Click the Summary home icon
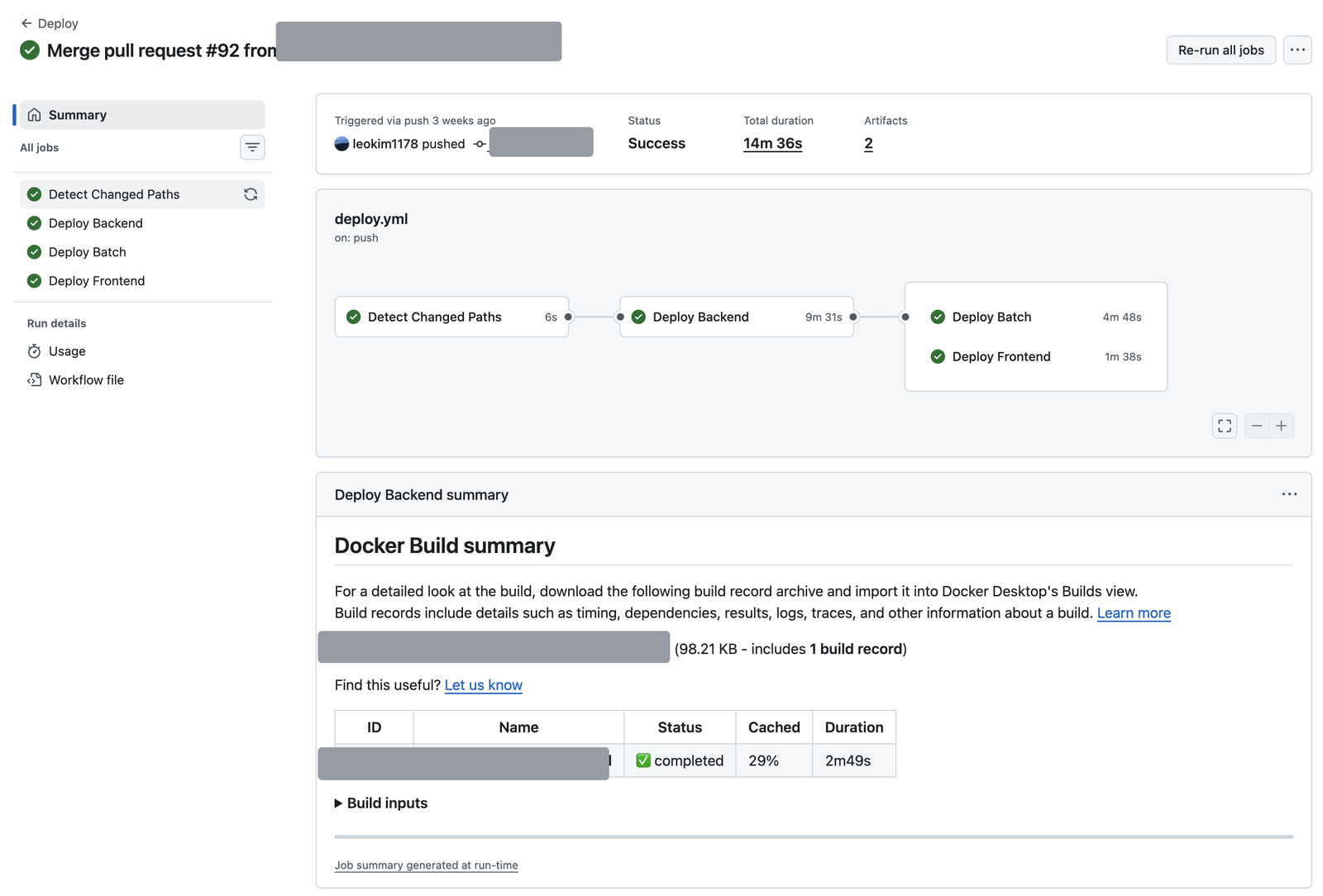The height and width of the screenshot is (896, 1323). 34,115
